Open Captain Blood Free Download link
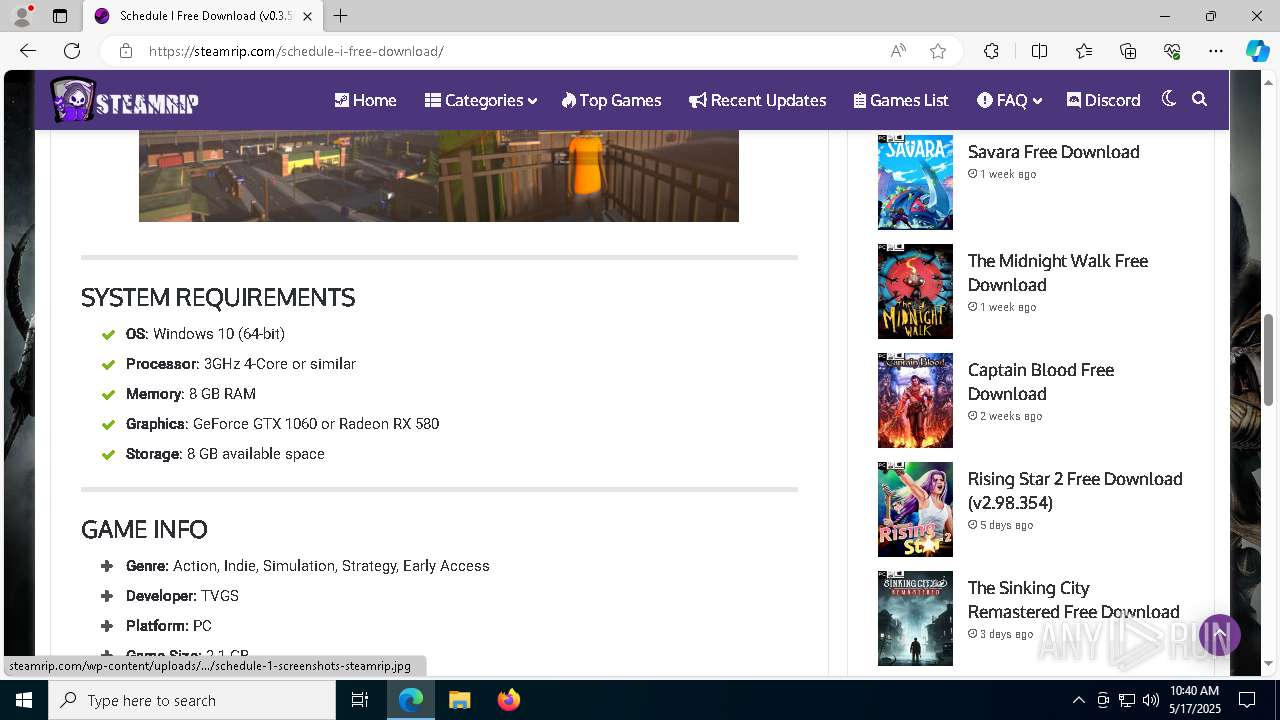Image resolution: width=1280 pixels, height=720 pixels. (x=1040, y=382)
